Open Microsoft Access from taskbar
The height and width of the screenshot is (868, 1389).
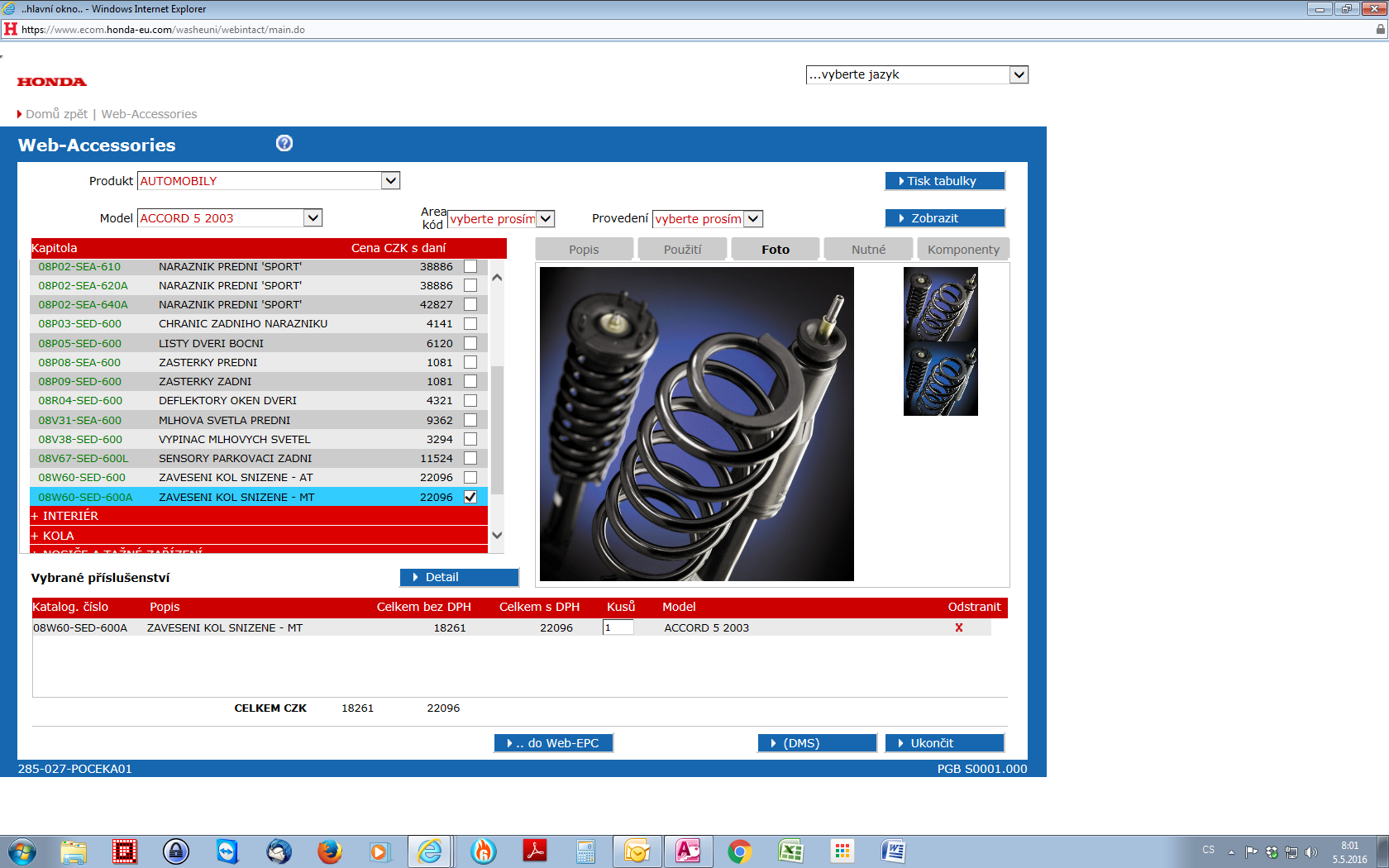[x=688, y=851]
